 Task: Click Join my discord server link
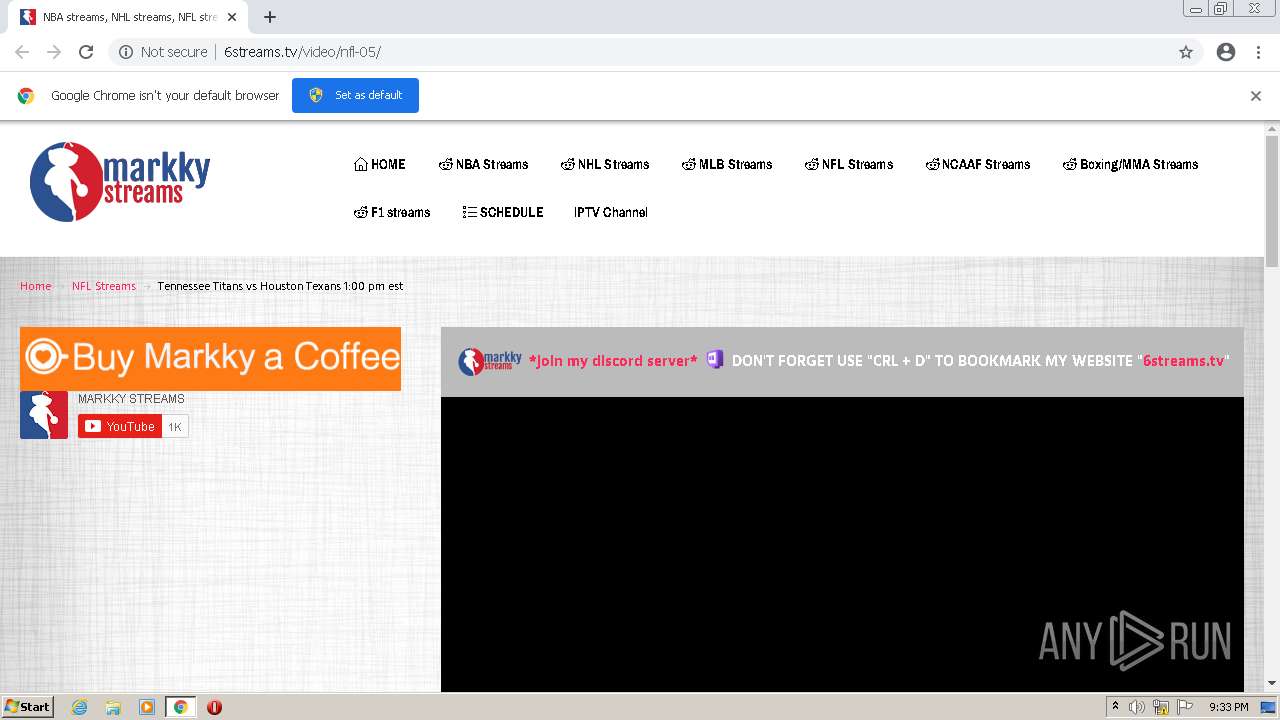click(613, 361)
